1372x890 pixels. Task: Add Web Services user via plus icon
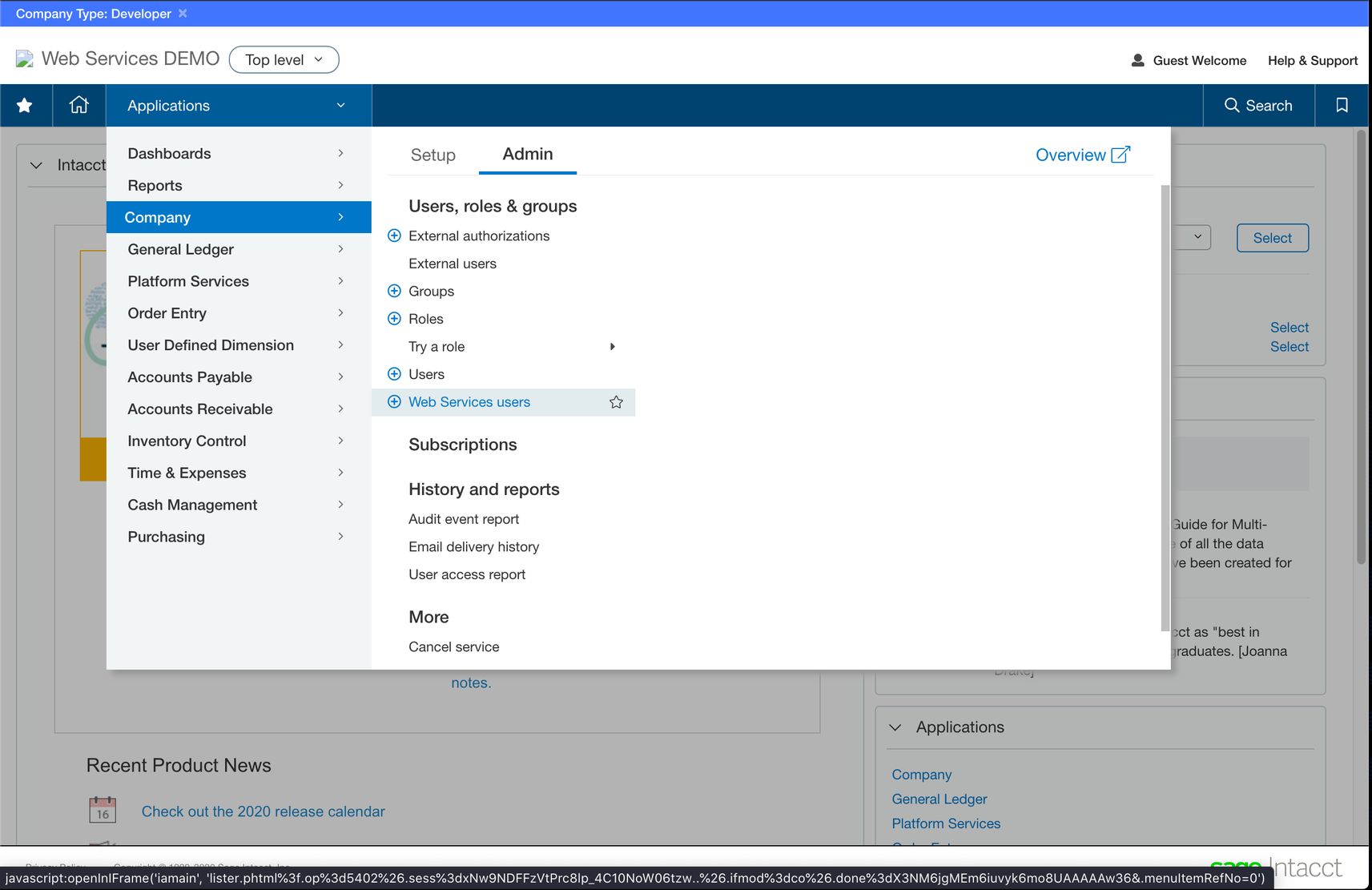tap(394, 402)
